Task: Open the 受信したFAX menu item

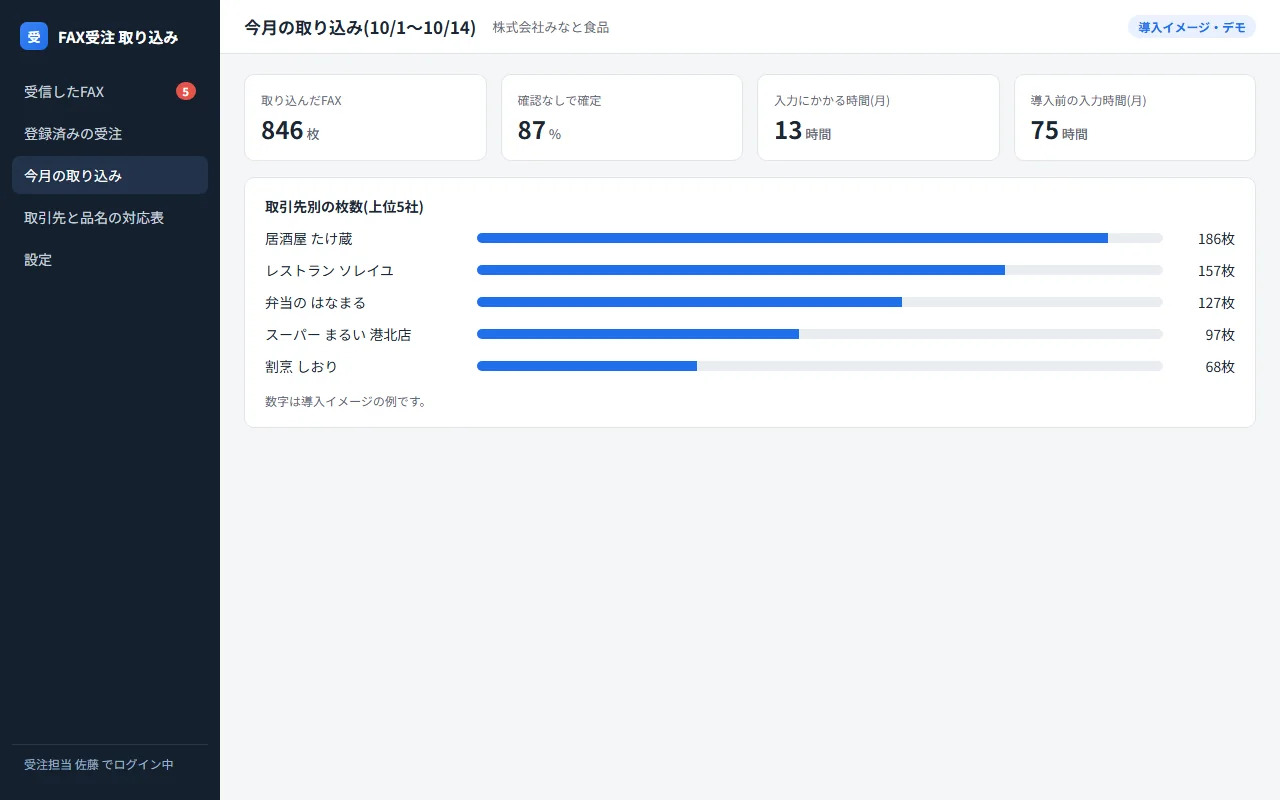Action: (x=110, y=91)
